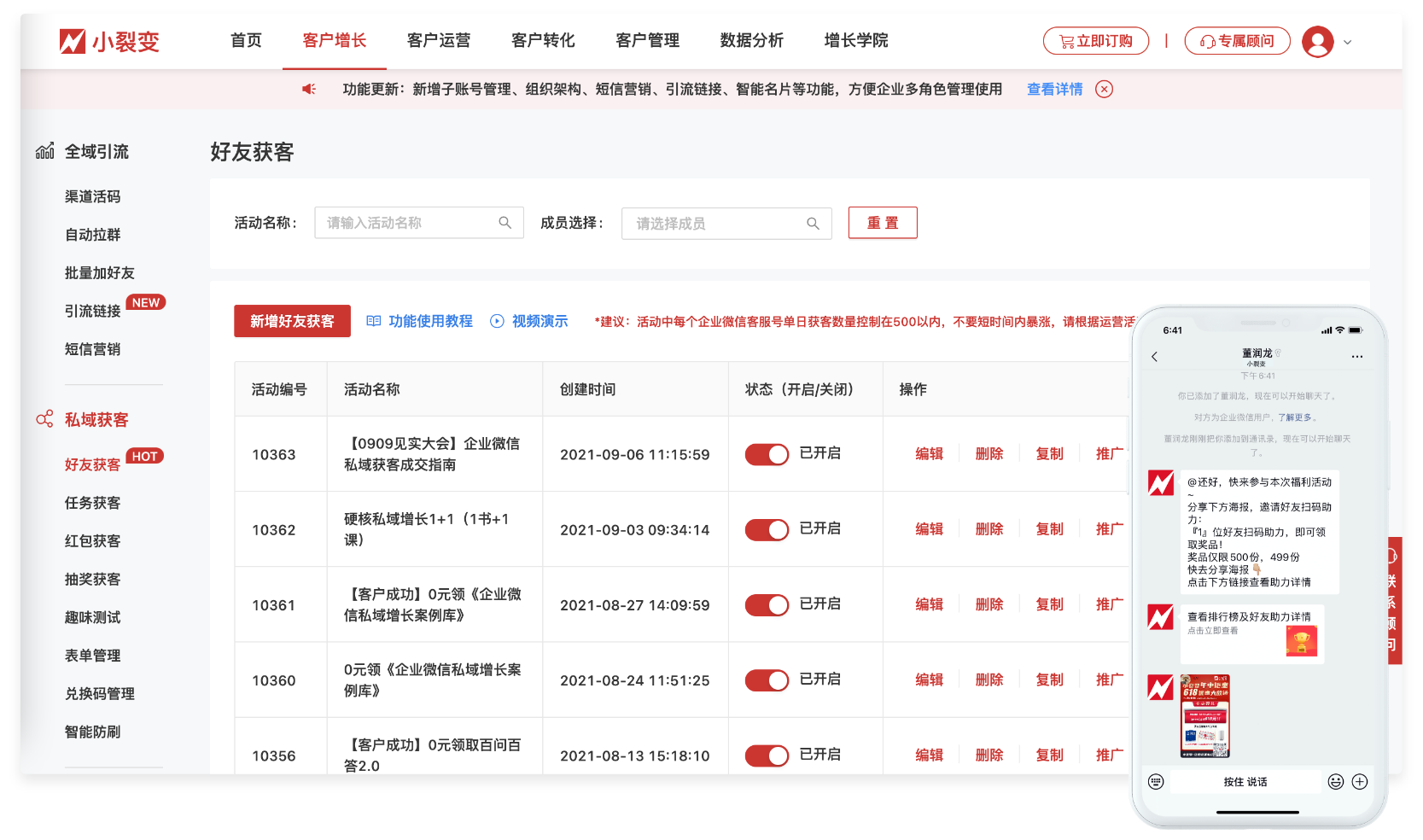1423x840 pixels.
Task: Open 趣味测试 in sidebar
Action: click(x=92, y=617)
